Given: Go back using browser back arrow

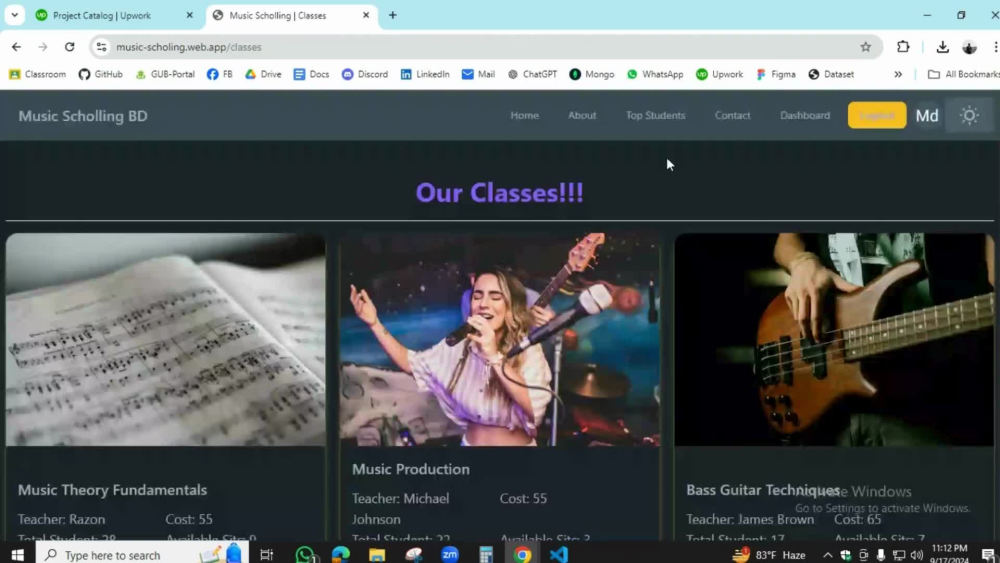Looking at the screenshot, I should point(16,47).
